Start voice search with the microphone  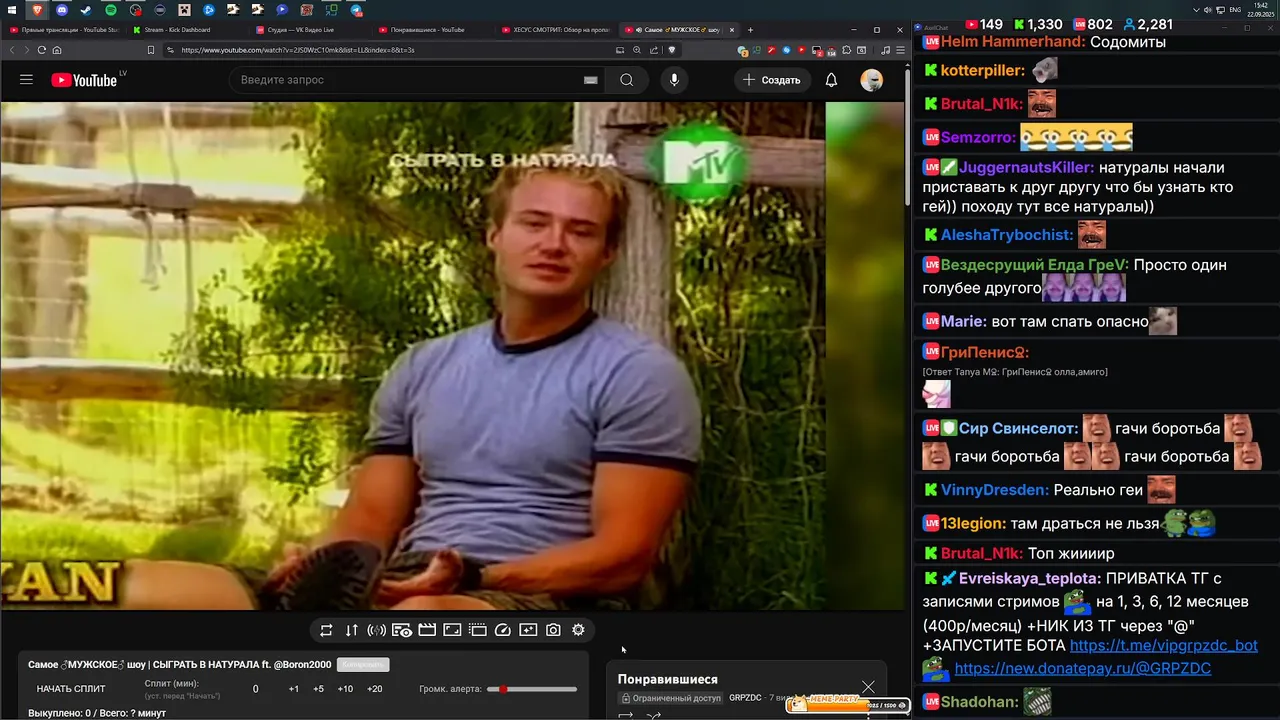(x=674, y=80)
